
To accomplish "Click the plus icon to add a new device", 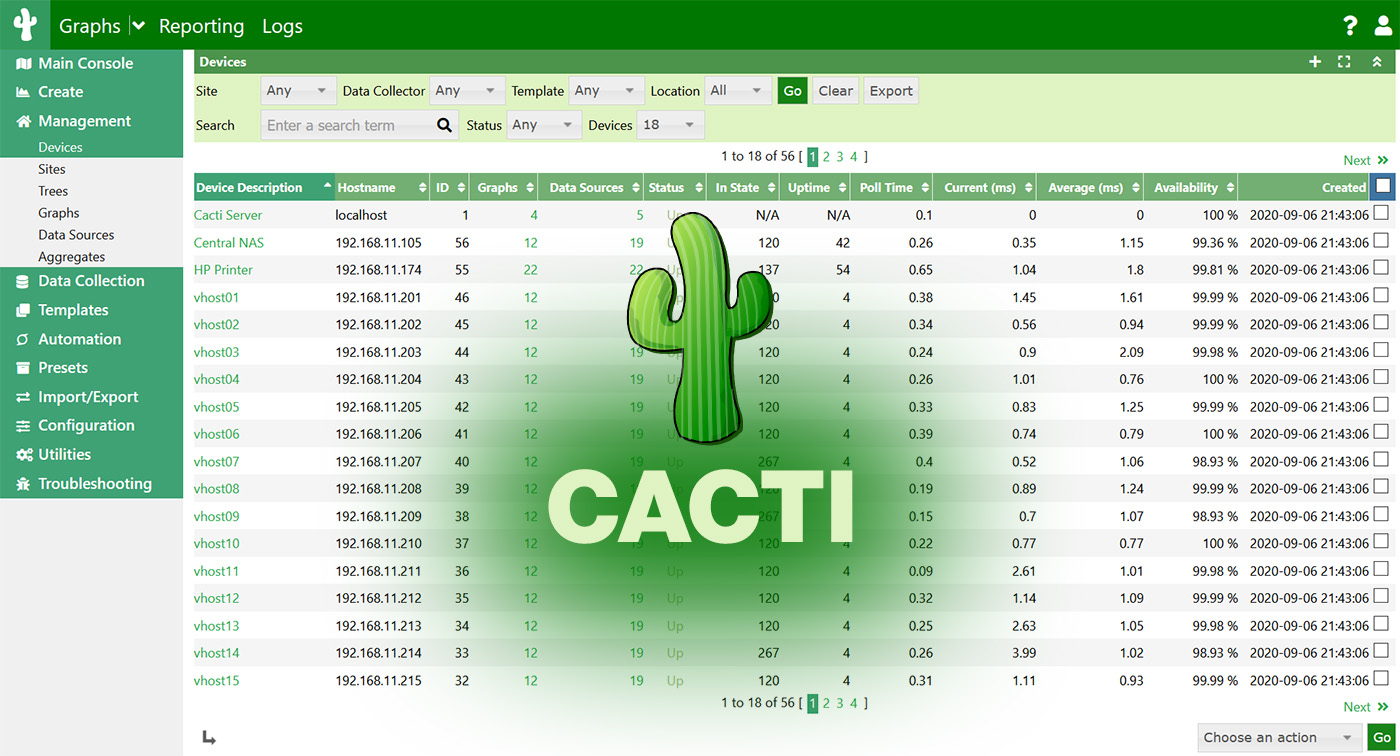I will pos(1315,61).
